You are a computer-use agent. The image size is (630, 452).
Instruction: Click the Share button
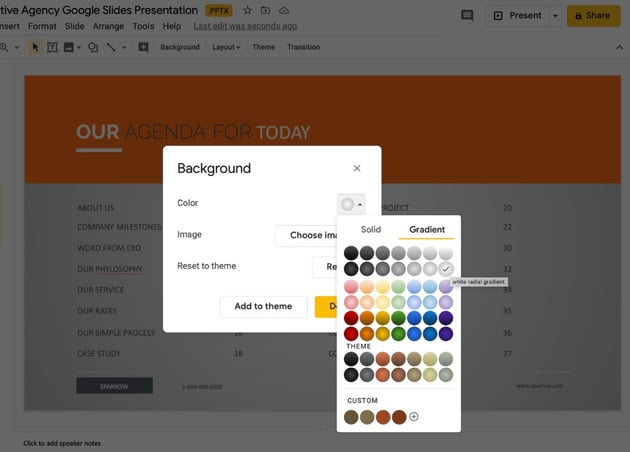click(593, 16)
